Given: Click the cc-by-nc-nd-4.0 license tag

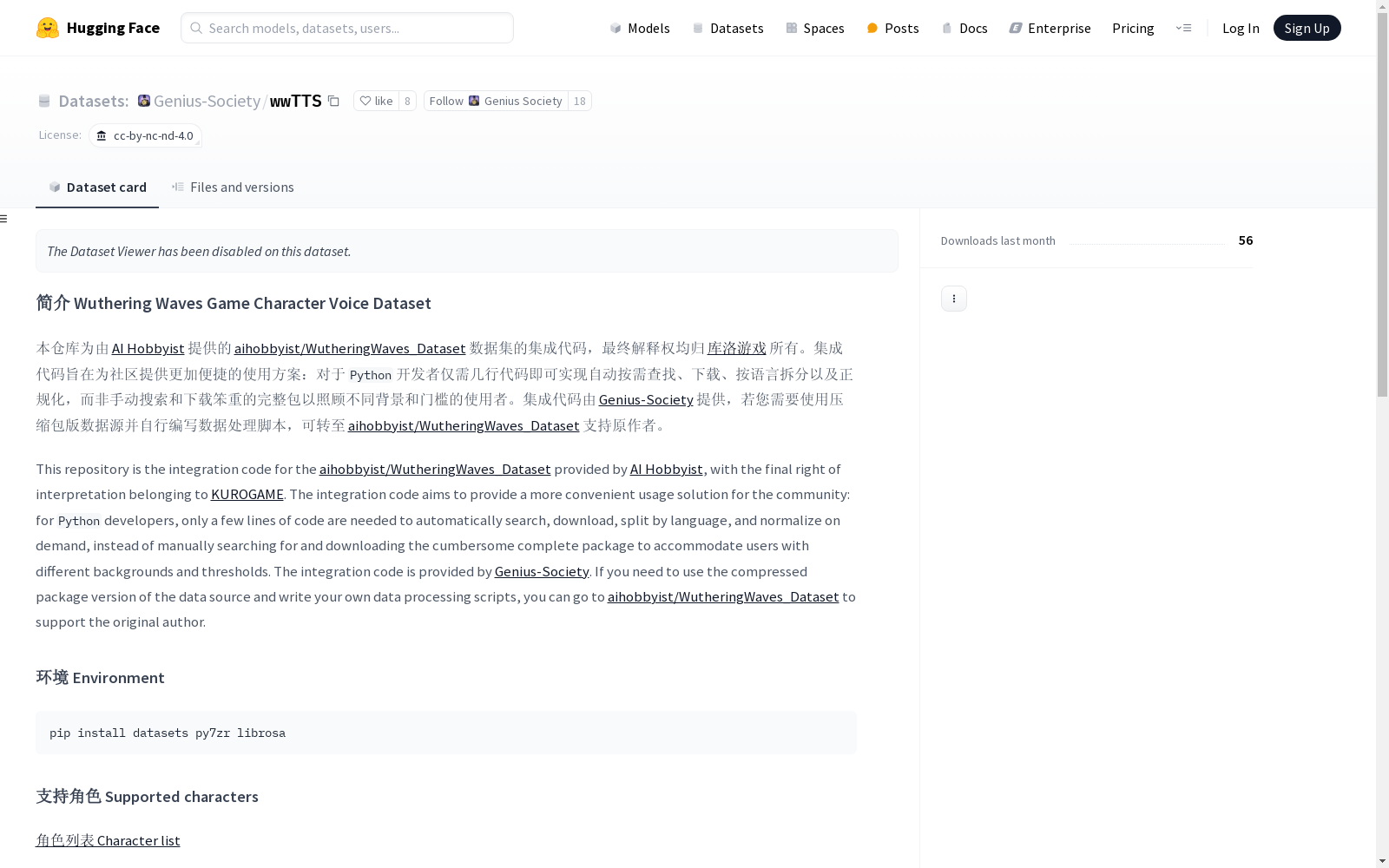Looking at the screenshot, I should click(x=145, y=135).
